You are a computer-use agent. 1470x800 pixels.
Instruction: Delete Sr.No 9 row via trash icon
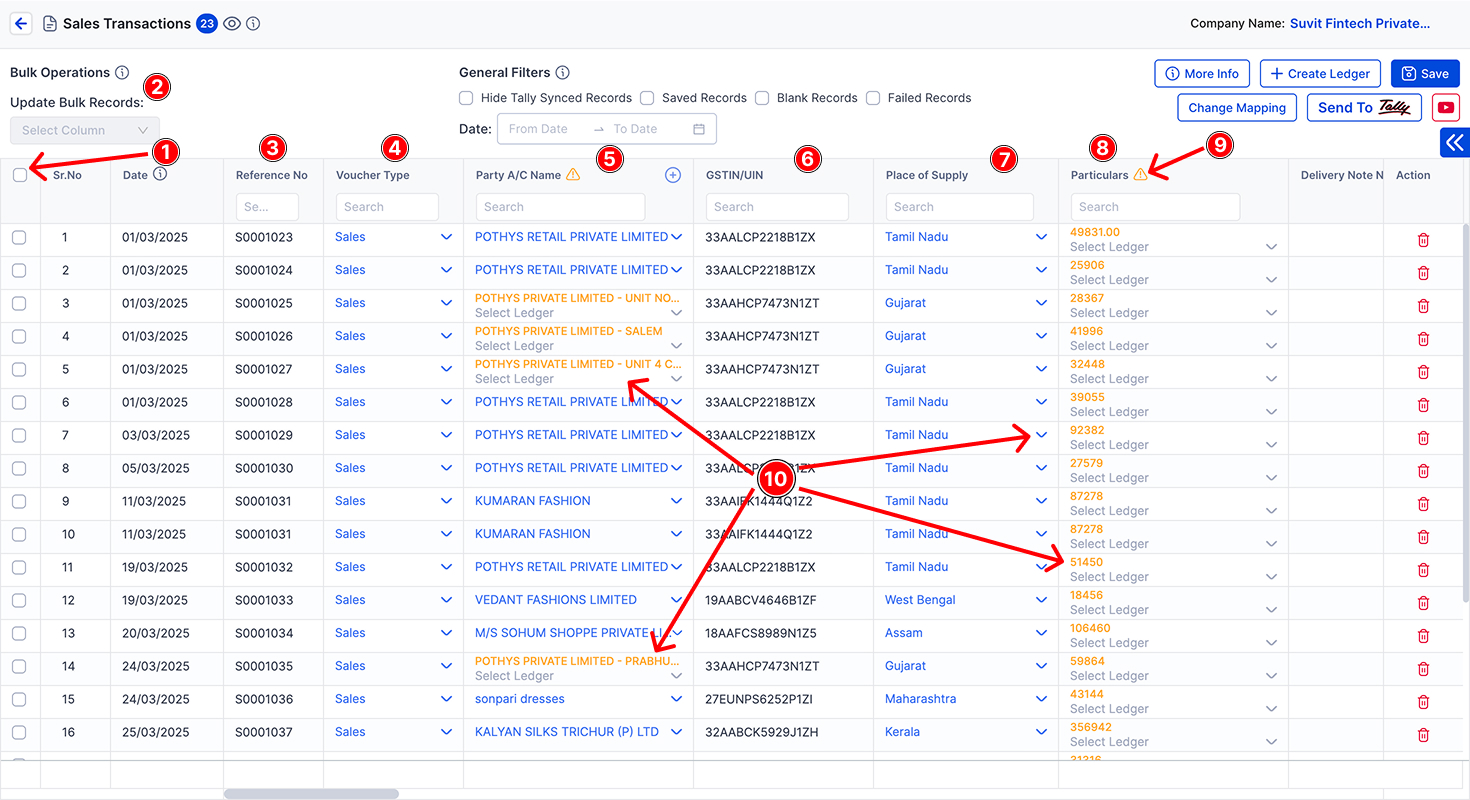(x=1423, y=504)
